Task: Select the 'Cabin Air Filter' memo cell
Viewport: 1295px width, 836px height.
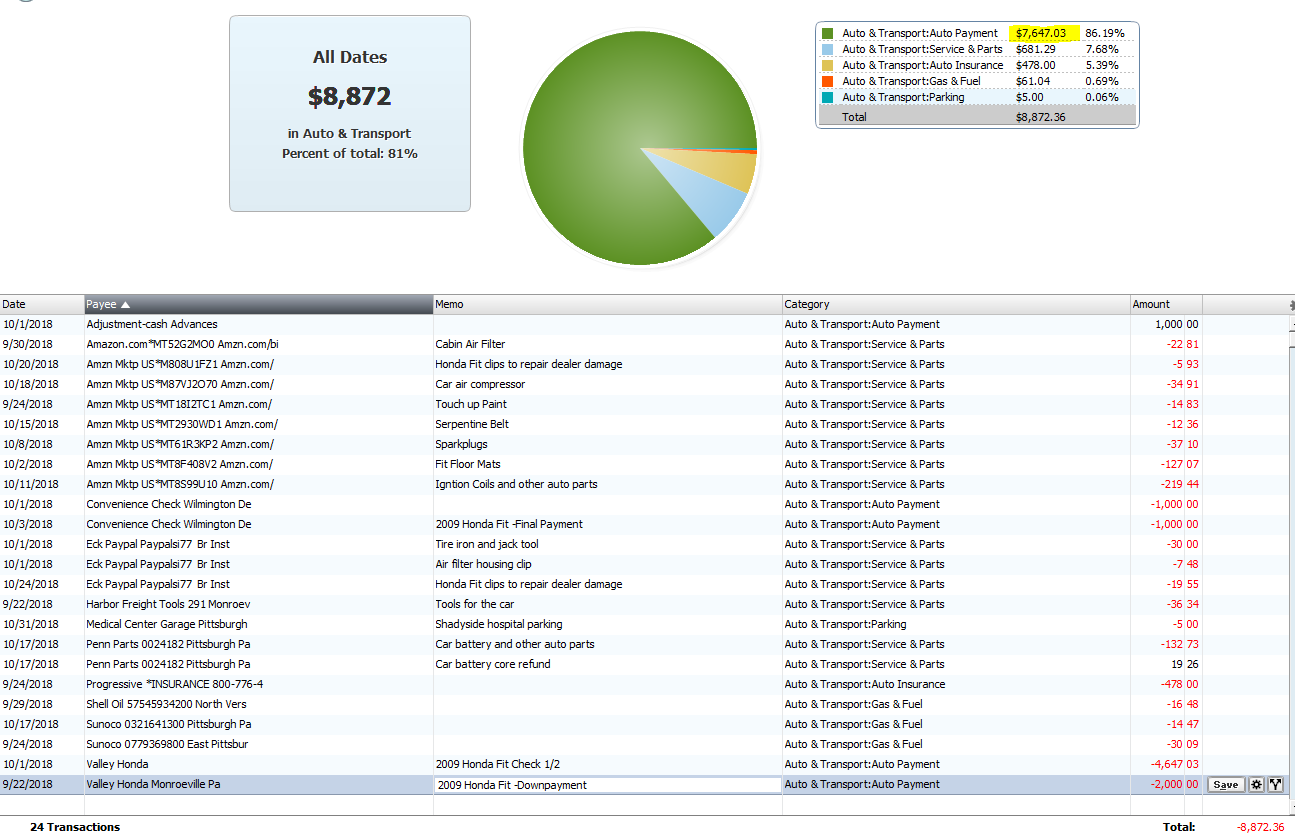Action: coord(607,344)
